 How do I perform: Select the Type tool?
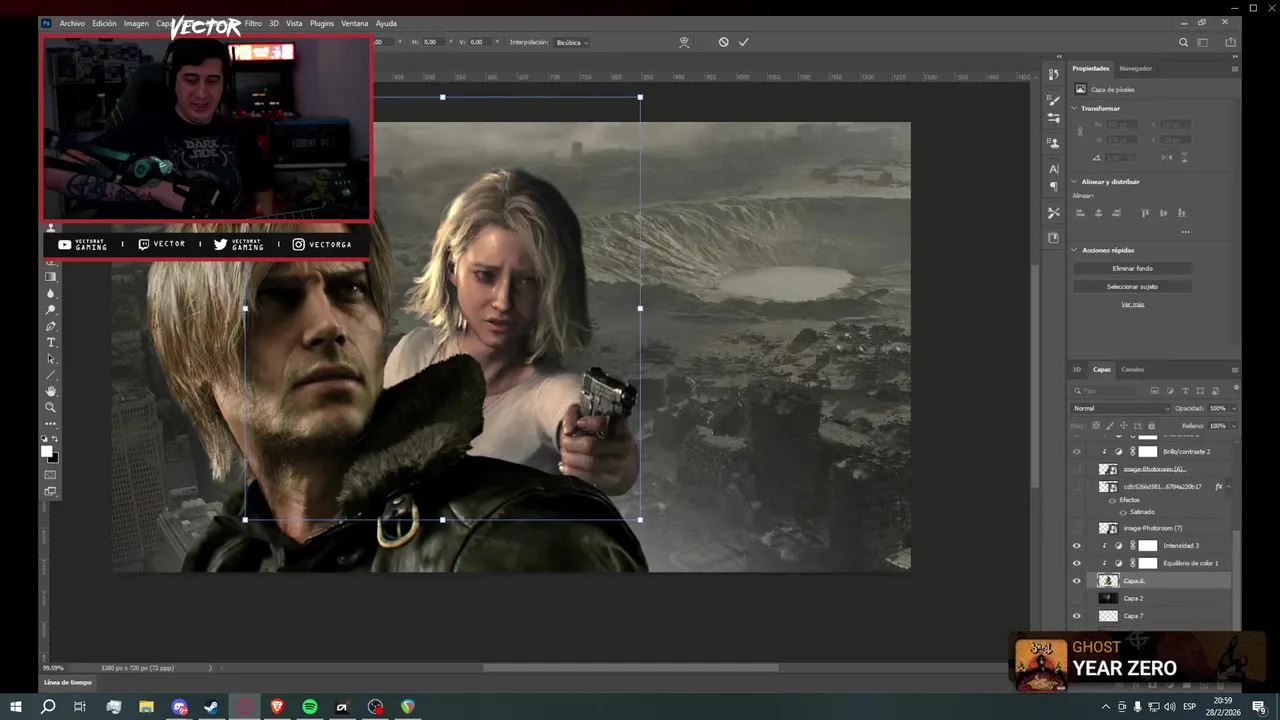[51, 343]
